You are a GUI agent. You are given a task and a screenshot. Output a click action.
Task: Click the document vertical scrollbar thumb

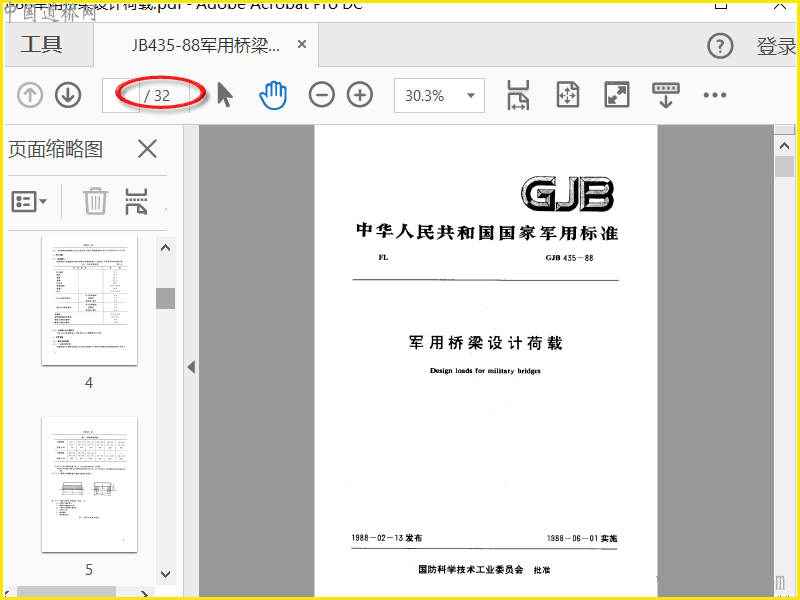(784, 167)
